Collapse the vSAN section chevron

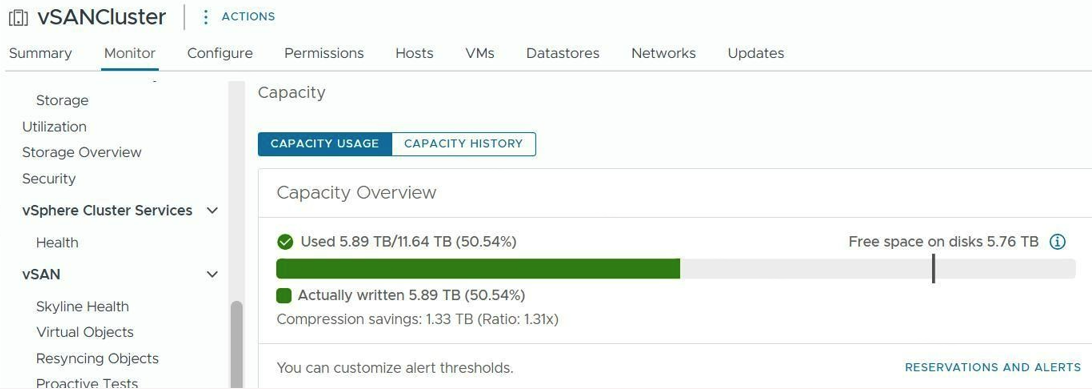click(x=212, y=274)
